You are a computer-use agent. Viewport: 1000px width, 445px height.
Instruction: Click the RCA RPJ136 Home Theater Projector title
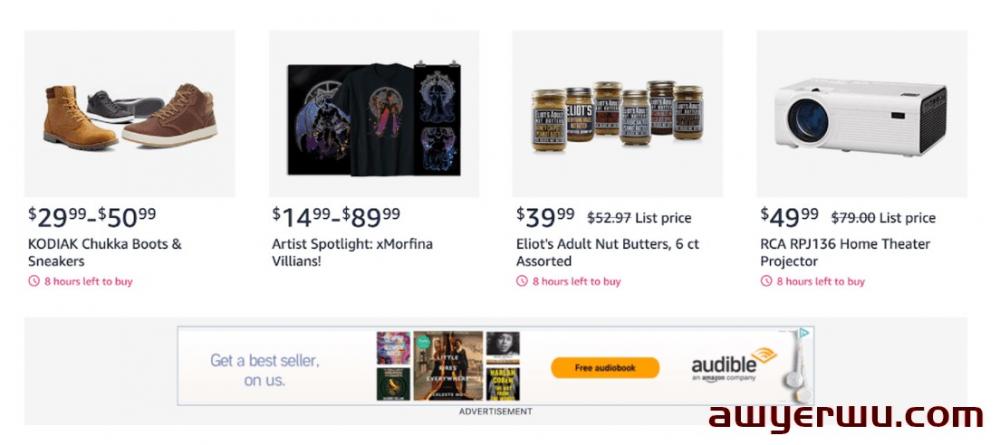(x=845, y=252)
